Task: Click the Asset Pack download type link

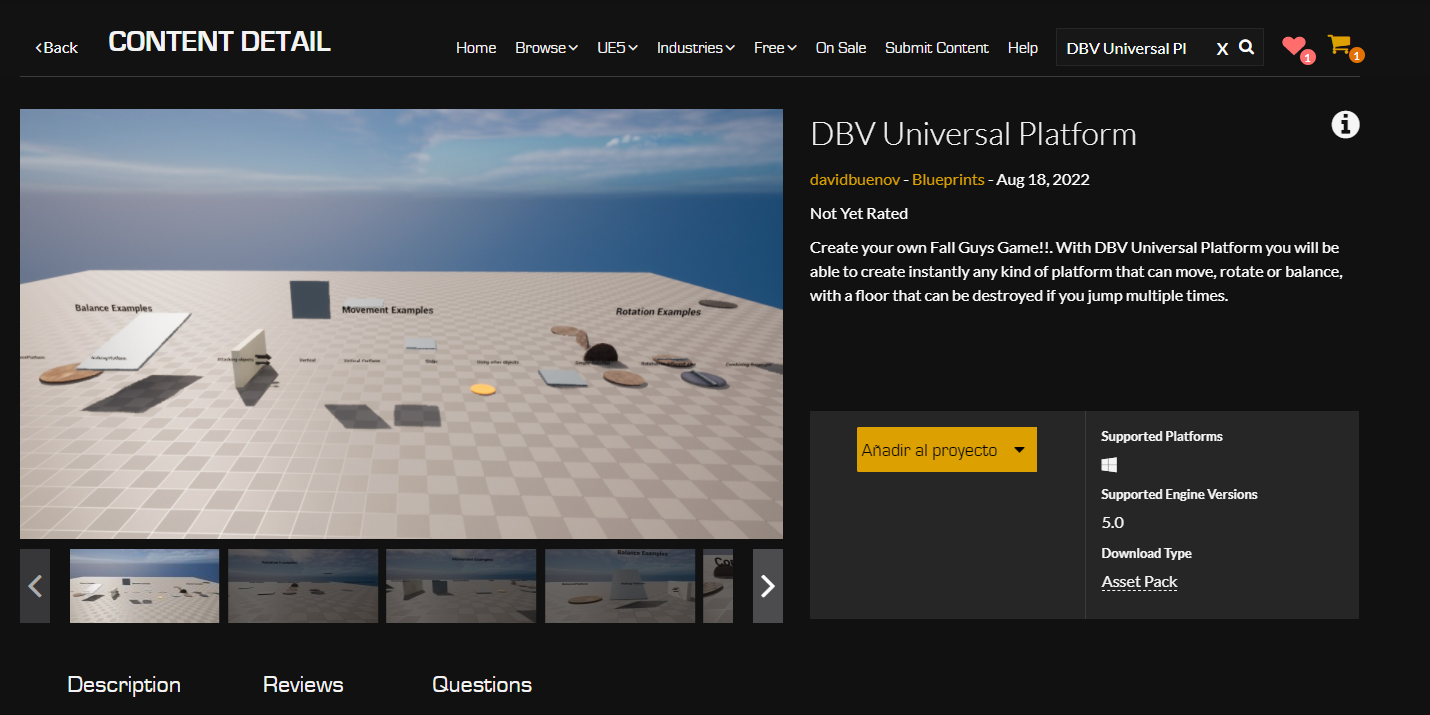Action: [1139, 582]
